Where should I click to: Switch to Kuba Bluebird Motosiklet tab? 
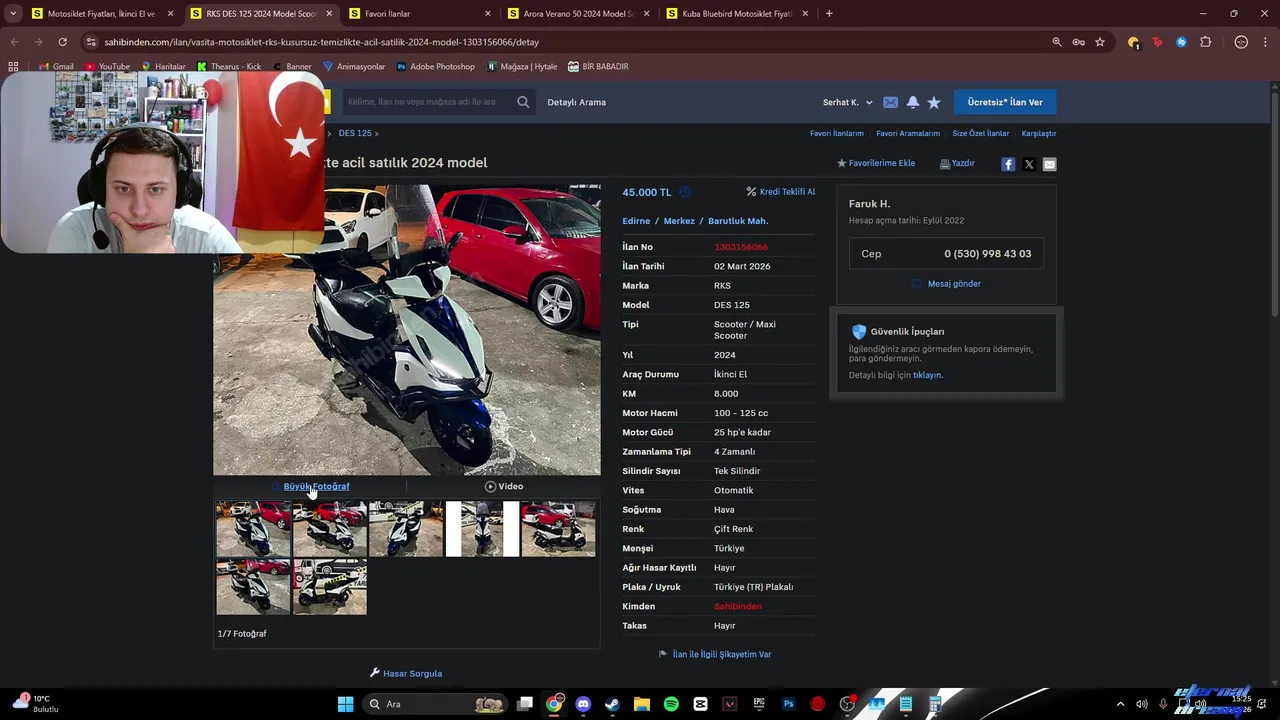[736, 14]
